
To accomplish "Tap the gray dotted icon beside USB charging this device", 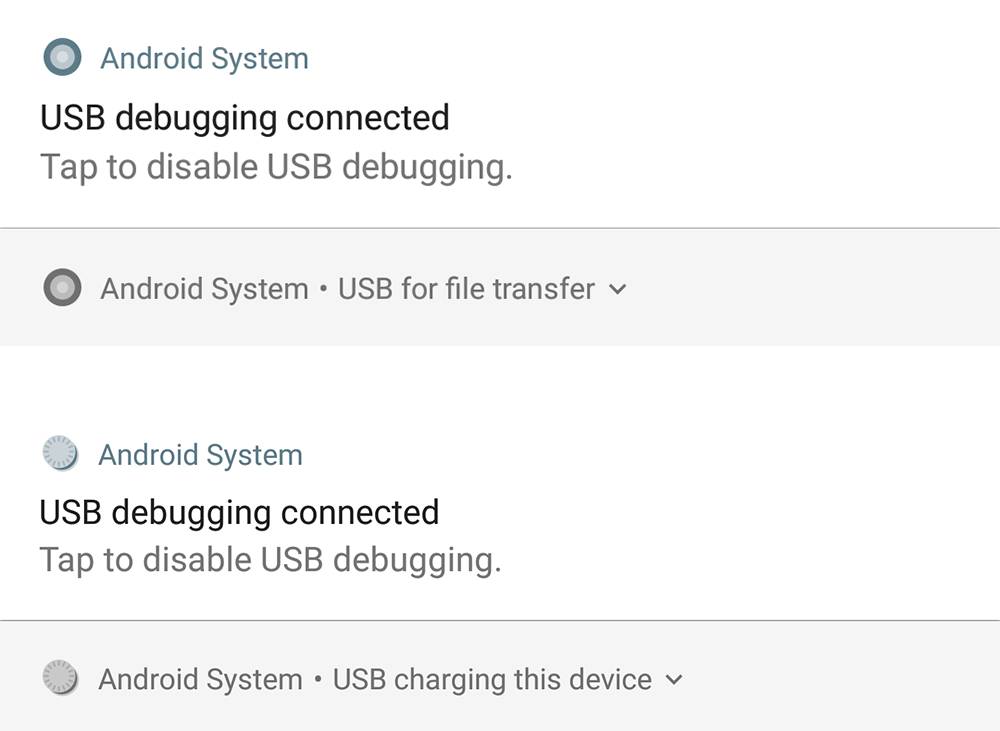I will pos(60,678).
